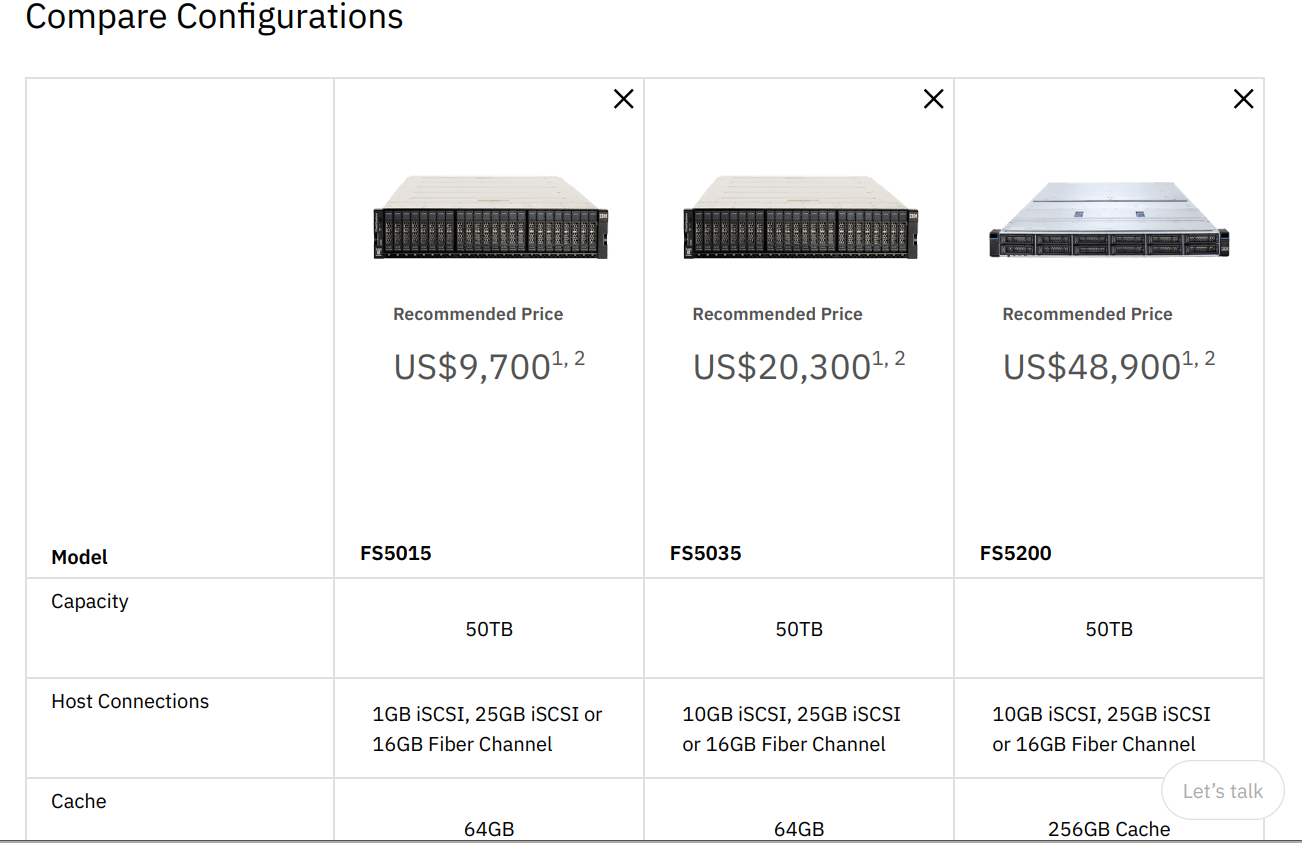Click the FS5035 storage product image

click(800, 219)
